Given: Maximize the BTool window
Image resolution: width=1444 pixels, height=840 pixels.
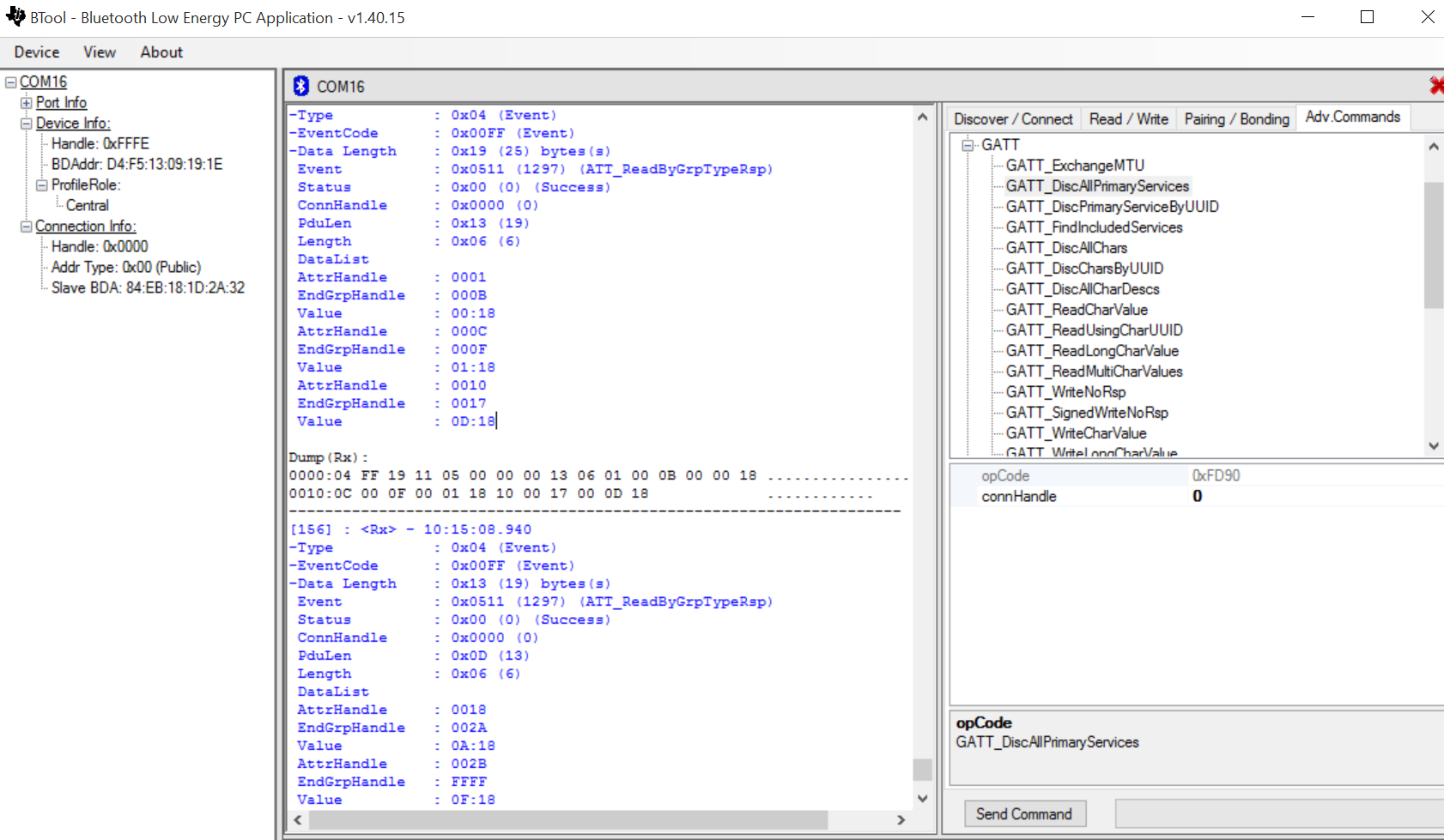Looking at the screenshot, I should click(1368, 17).
